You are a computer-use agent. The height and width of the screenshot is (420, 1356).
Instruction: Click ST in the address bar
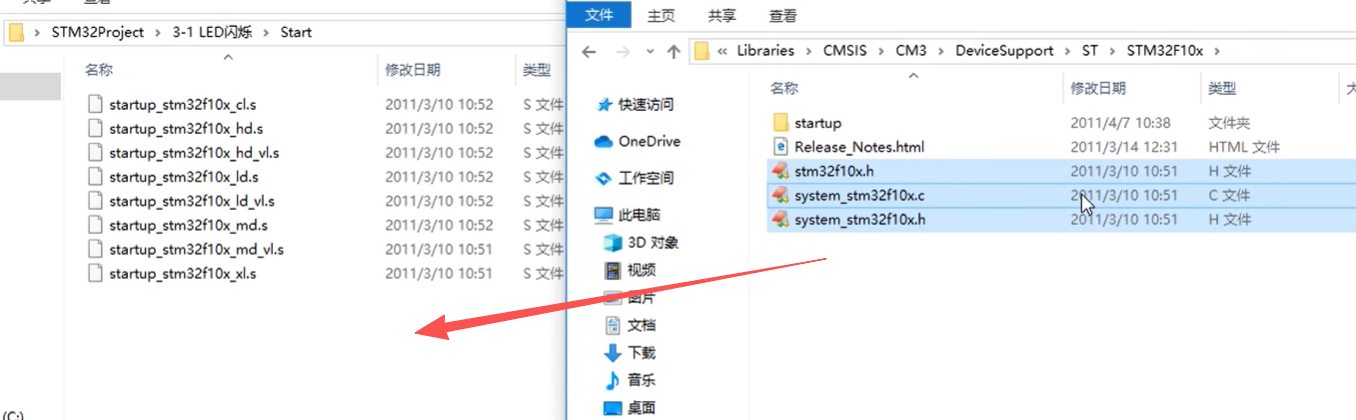[x=1089, y=50]
